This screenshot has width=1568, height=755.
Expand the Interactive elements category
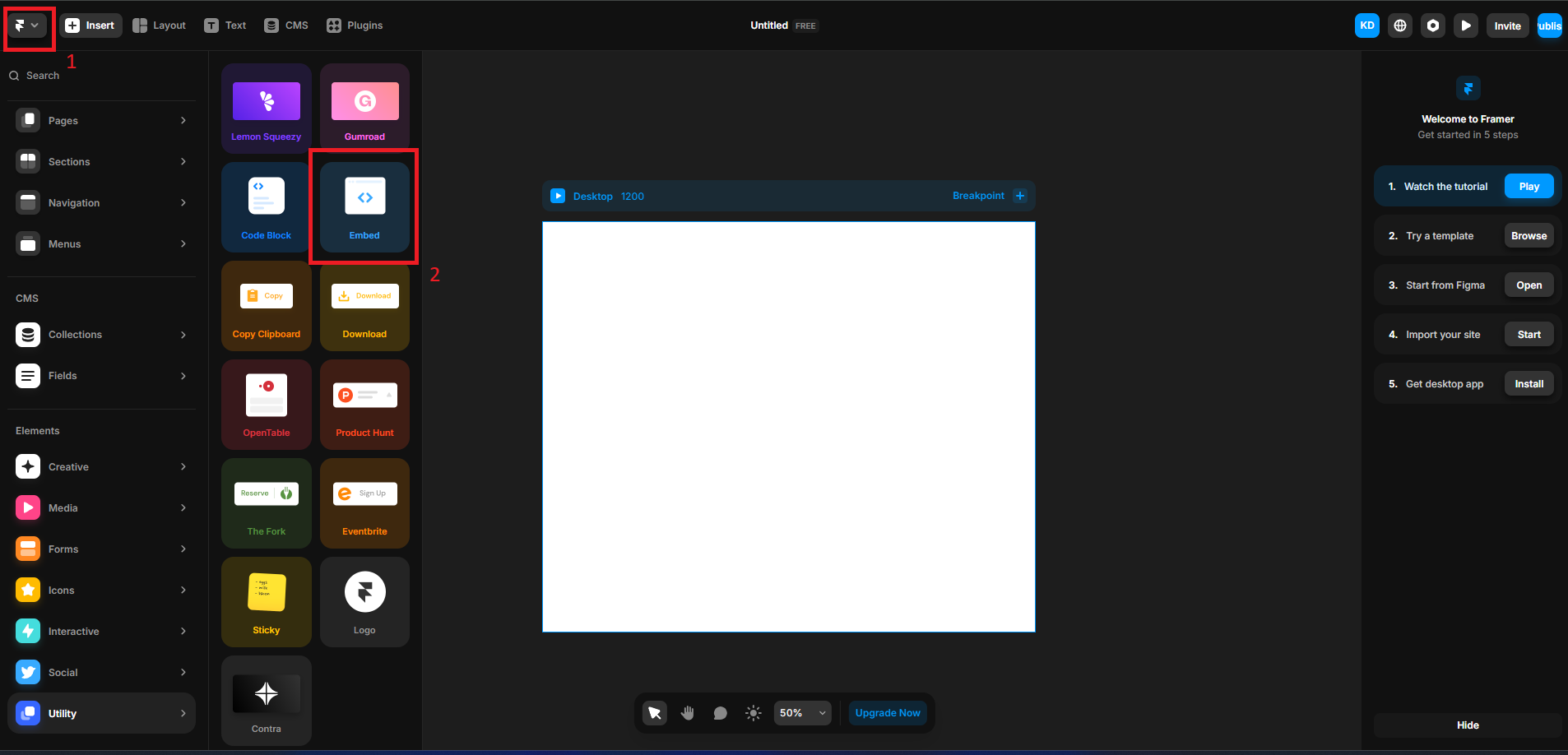[x=102, y=632]
